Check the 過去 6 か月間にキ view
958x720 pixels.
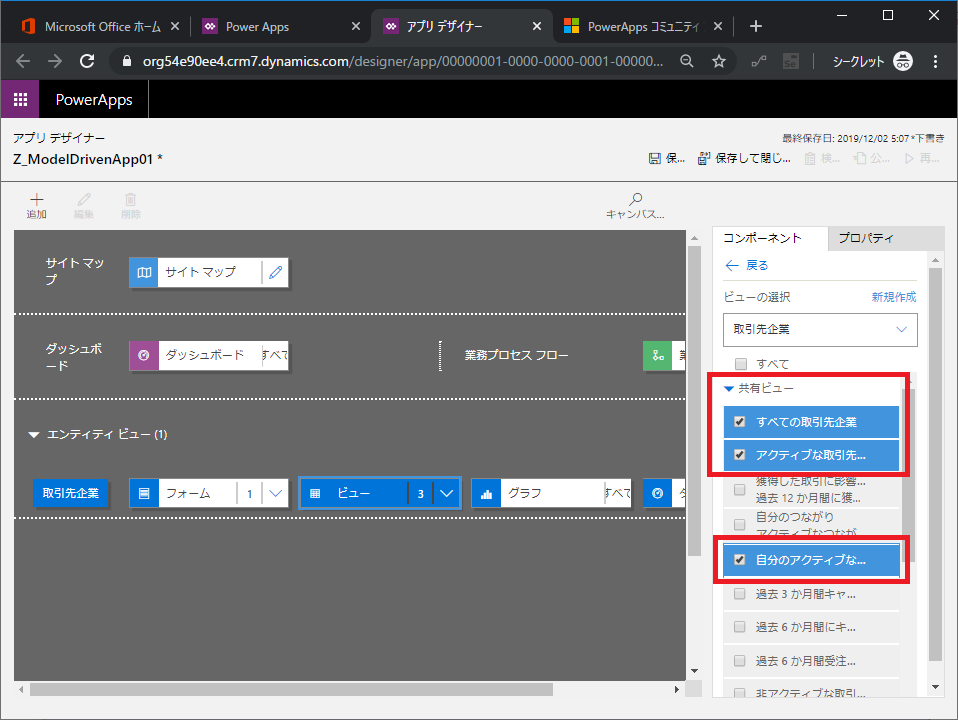coord(740,626)
